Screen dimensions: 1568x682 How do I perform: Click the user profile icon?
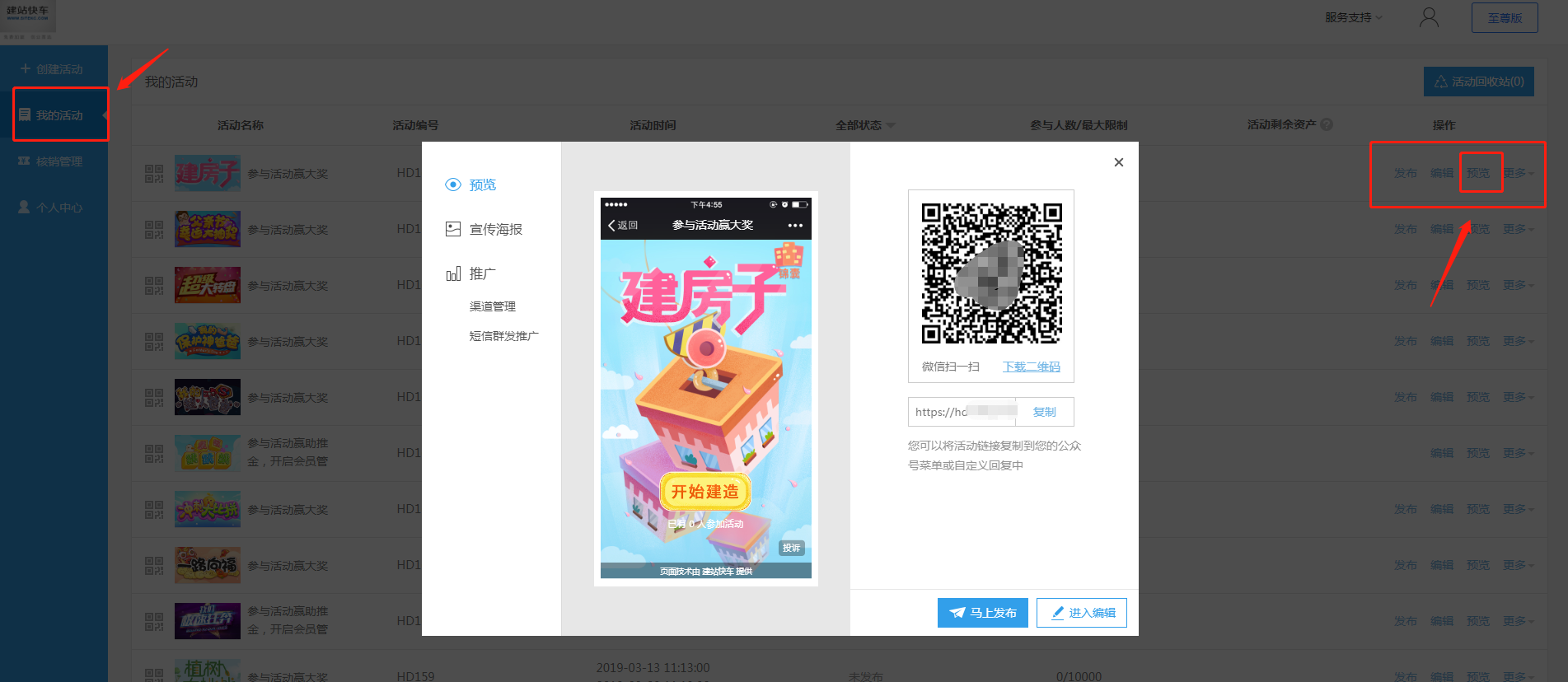point(1429,17)
